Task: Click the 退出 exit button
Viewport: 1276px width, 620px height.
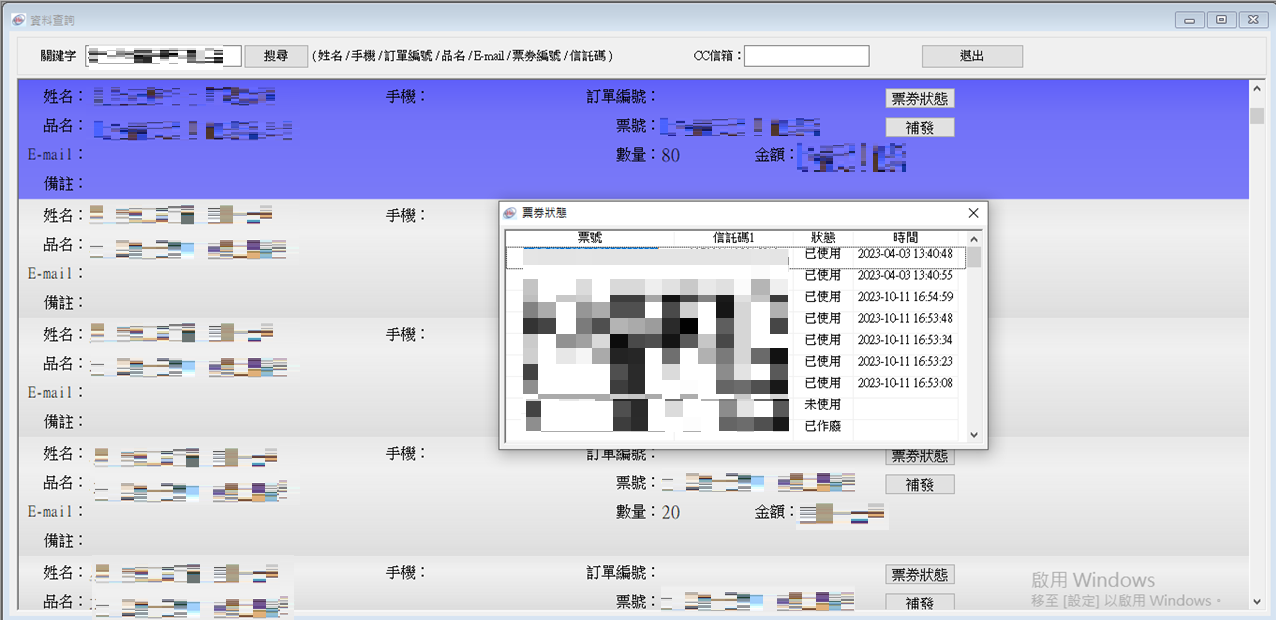Action: point(972,56)
